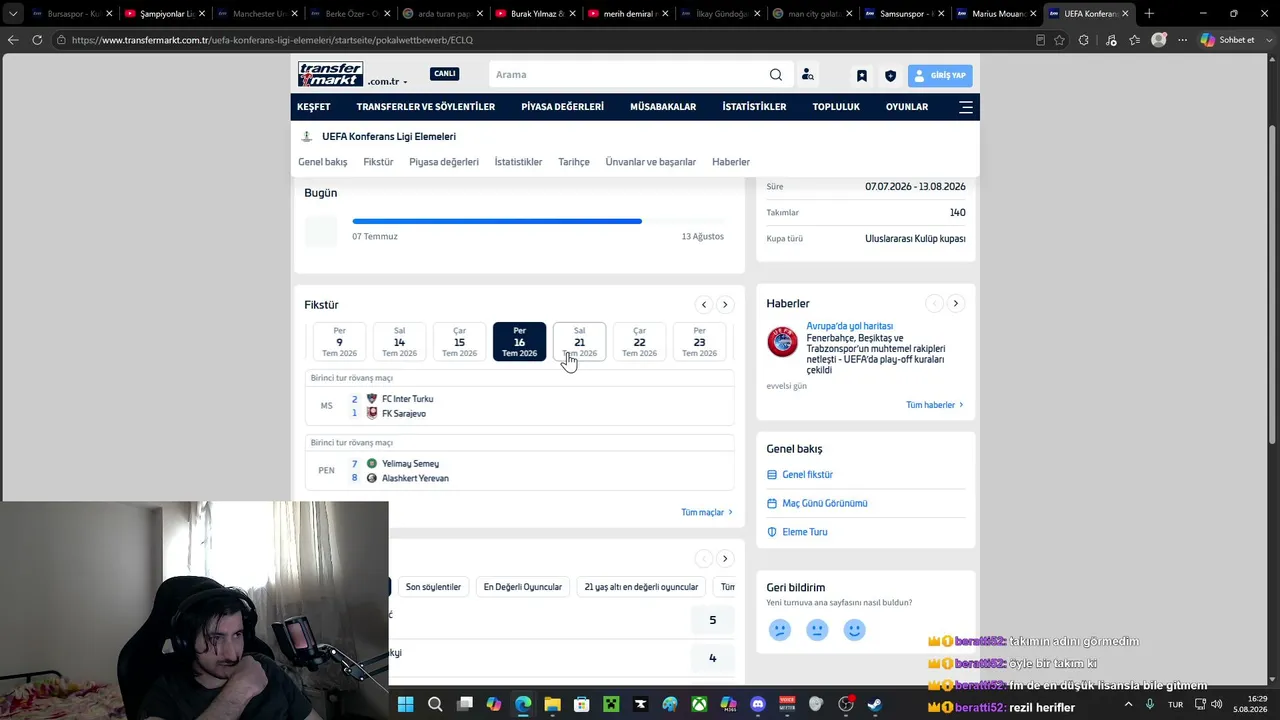Select fixture date Per 23 Tem 2026
Screen dimensions: 1280x720
point(700,342)
